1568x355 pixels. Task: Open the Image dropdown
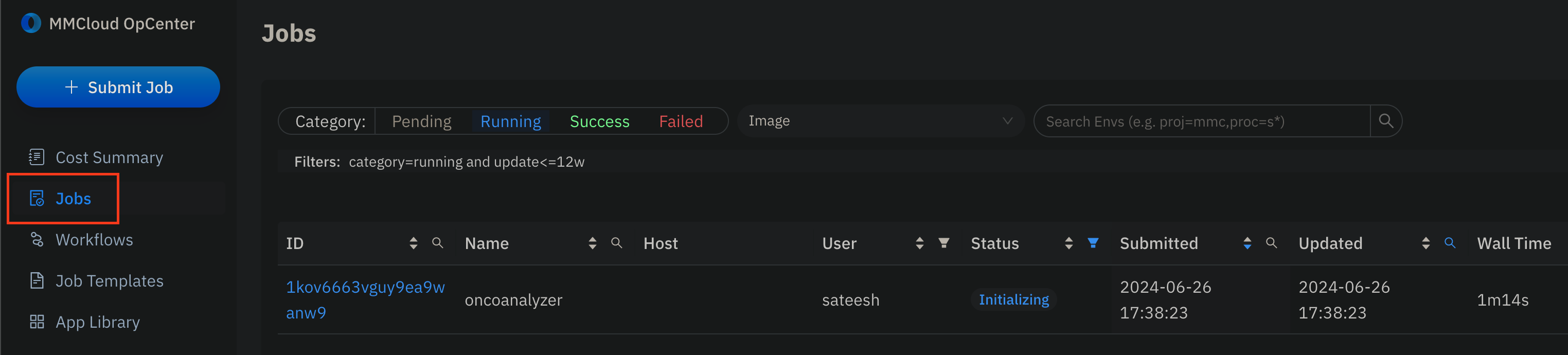[880, 120]
